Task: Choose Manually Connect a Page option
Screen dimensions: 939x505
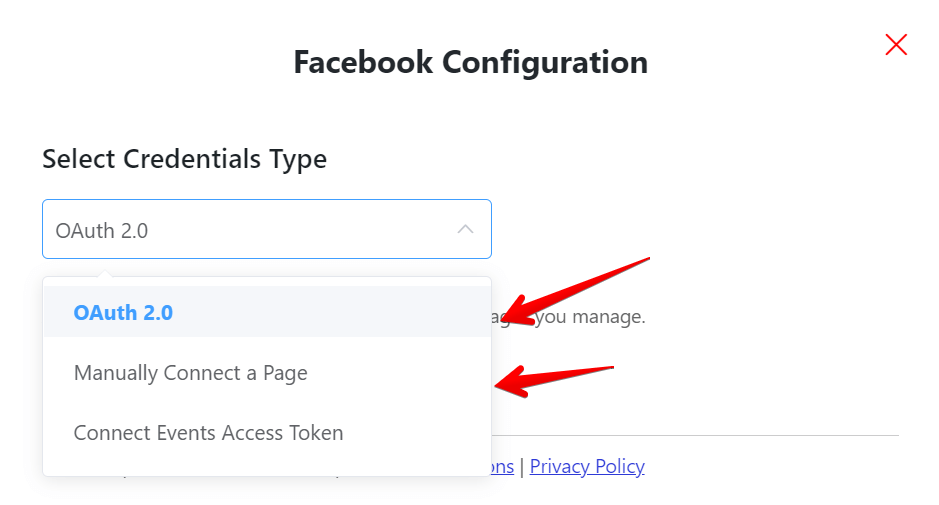Action: 190,373
